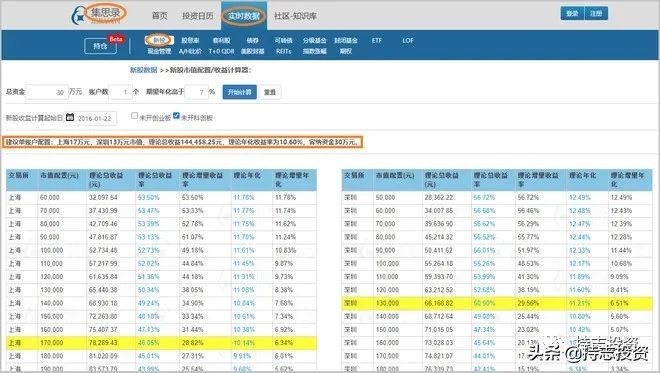Toggle the 未开创业板 checkbox
The width and height of the screenshot is (660, 373).
coord(134,115)
